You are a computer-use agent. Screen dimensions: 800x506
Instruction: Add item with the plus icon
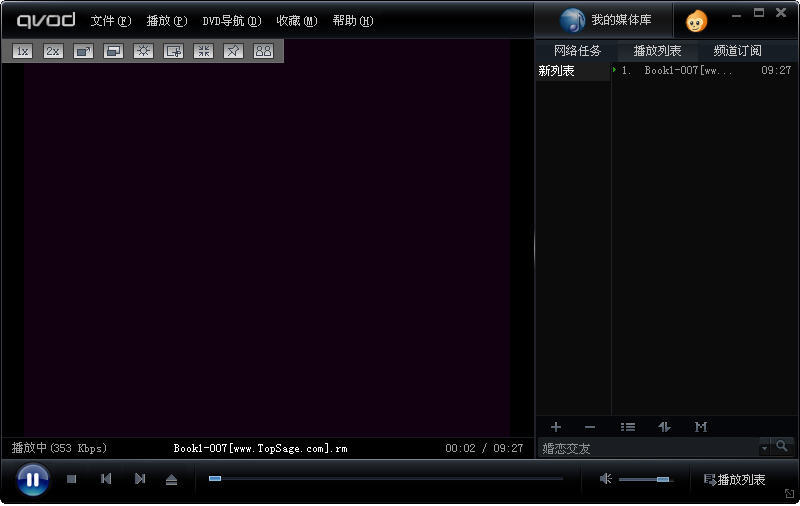556,427
